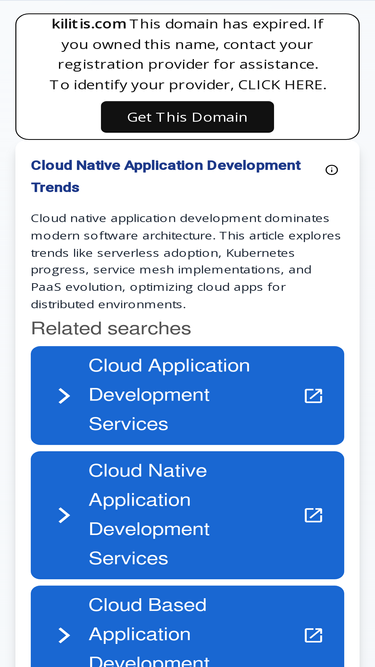Screen dimensions: 375x667
Task: Click the CLICK HERE provider link
Action: click(x=281, y=85)
